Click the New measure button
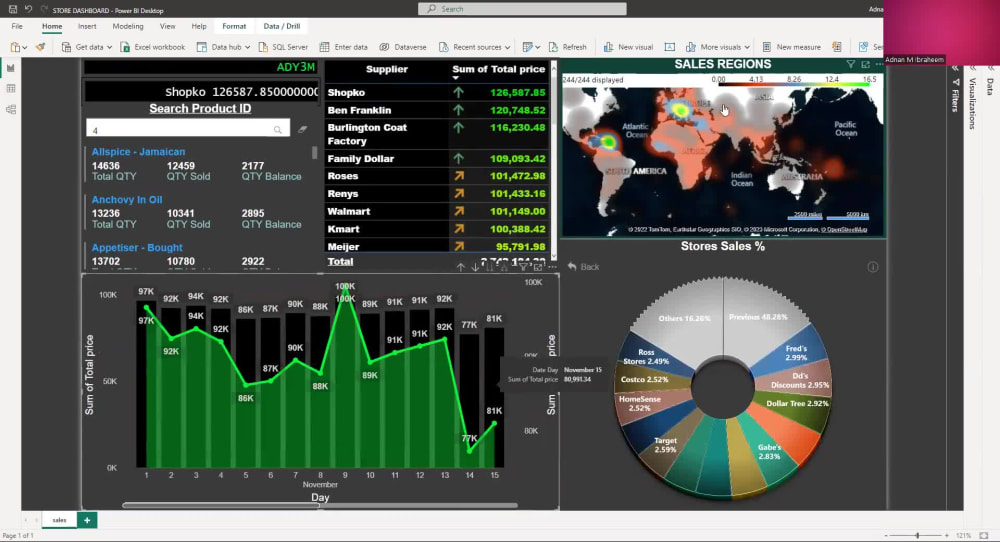The width and height of the screenshot is (1000, 542). point(791,47)
